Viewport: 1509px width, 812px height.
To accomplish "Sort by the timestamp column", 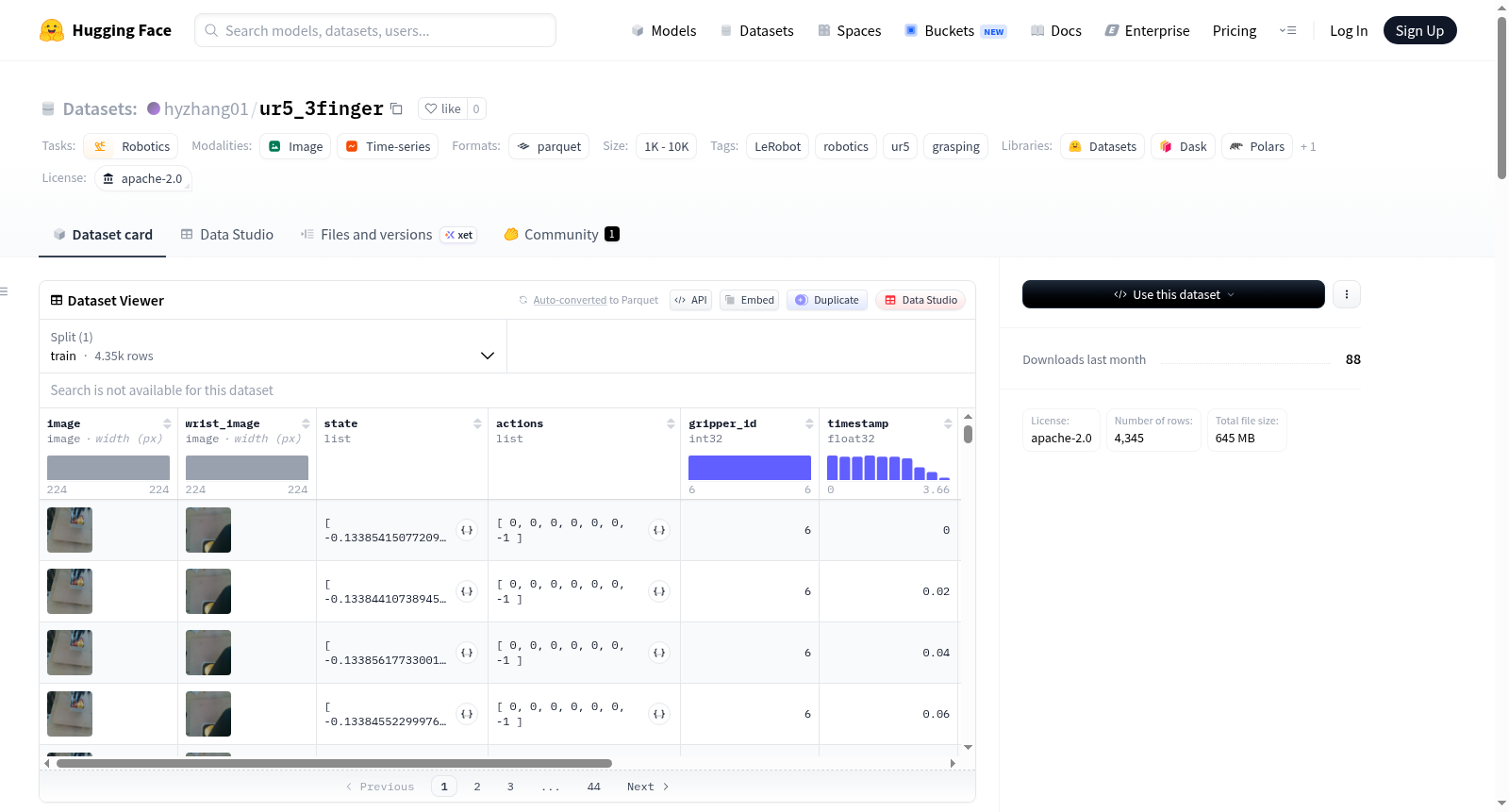I will (948, 423).
